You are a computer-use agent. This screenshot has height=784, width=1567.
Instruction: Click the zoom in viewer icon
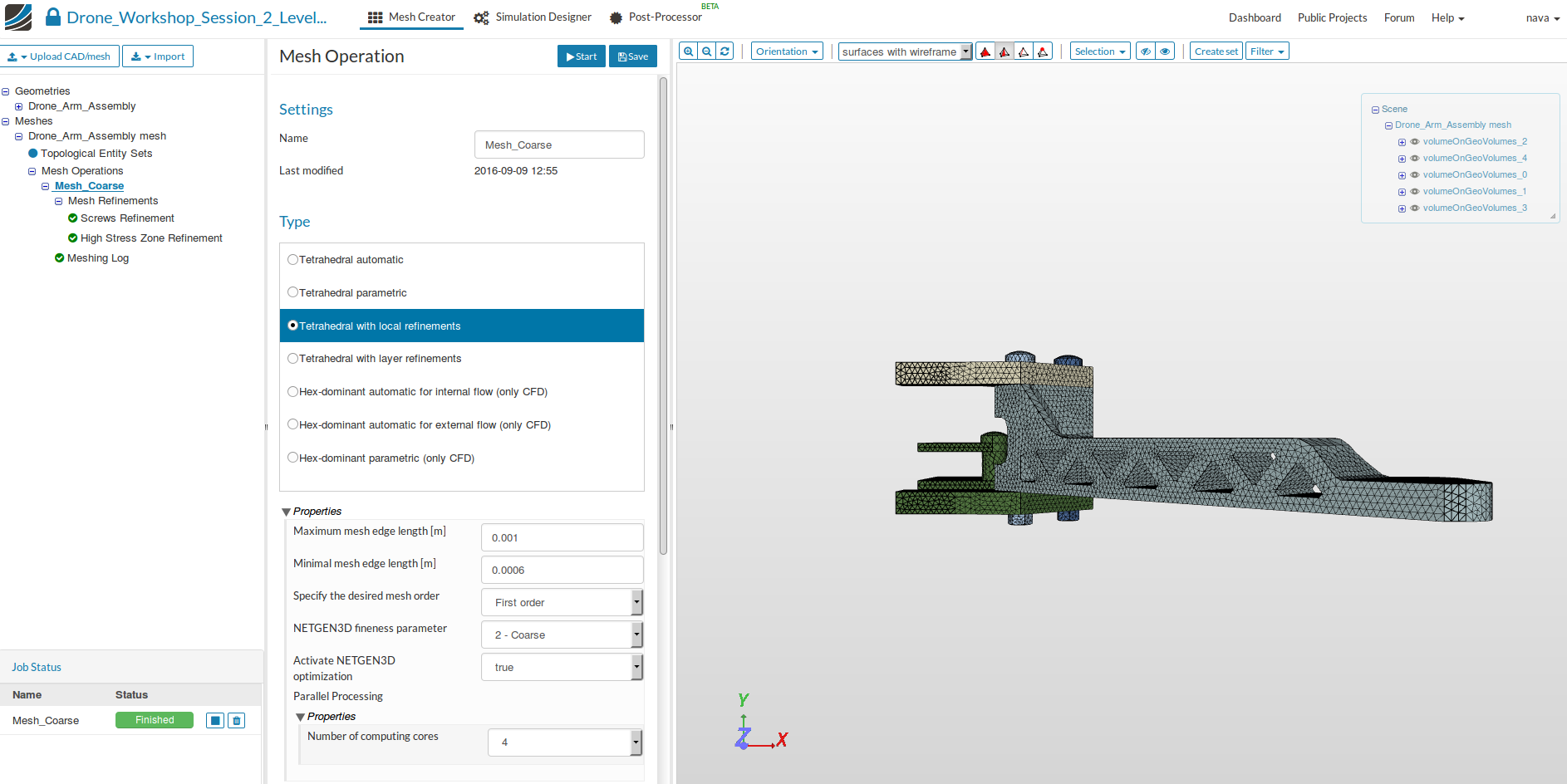coord(688,51)
